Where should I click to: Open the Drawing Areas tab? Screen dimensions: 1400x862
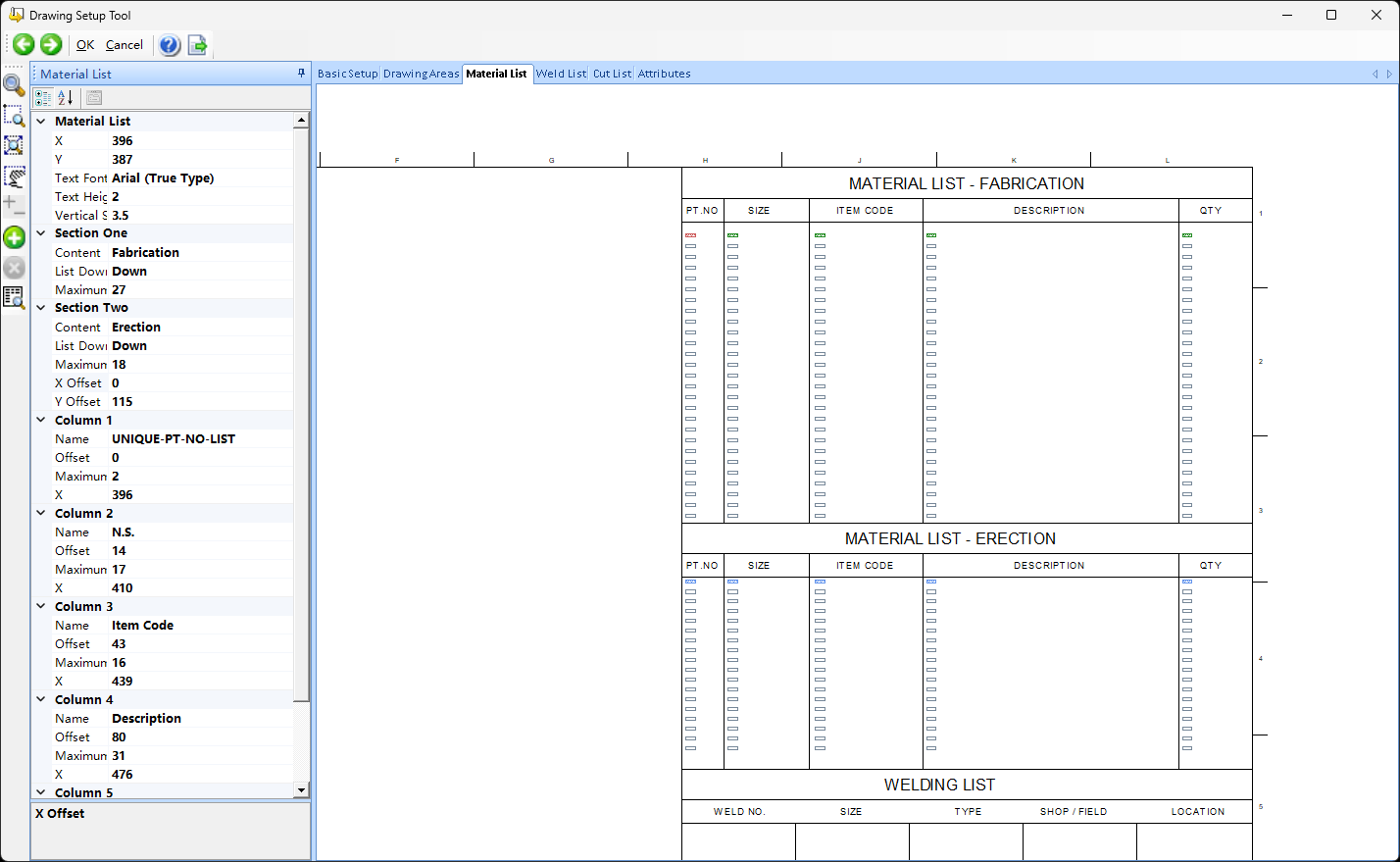click(x=421, y=74)
